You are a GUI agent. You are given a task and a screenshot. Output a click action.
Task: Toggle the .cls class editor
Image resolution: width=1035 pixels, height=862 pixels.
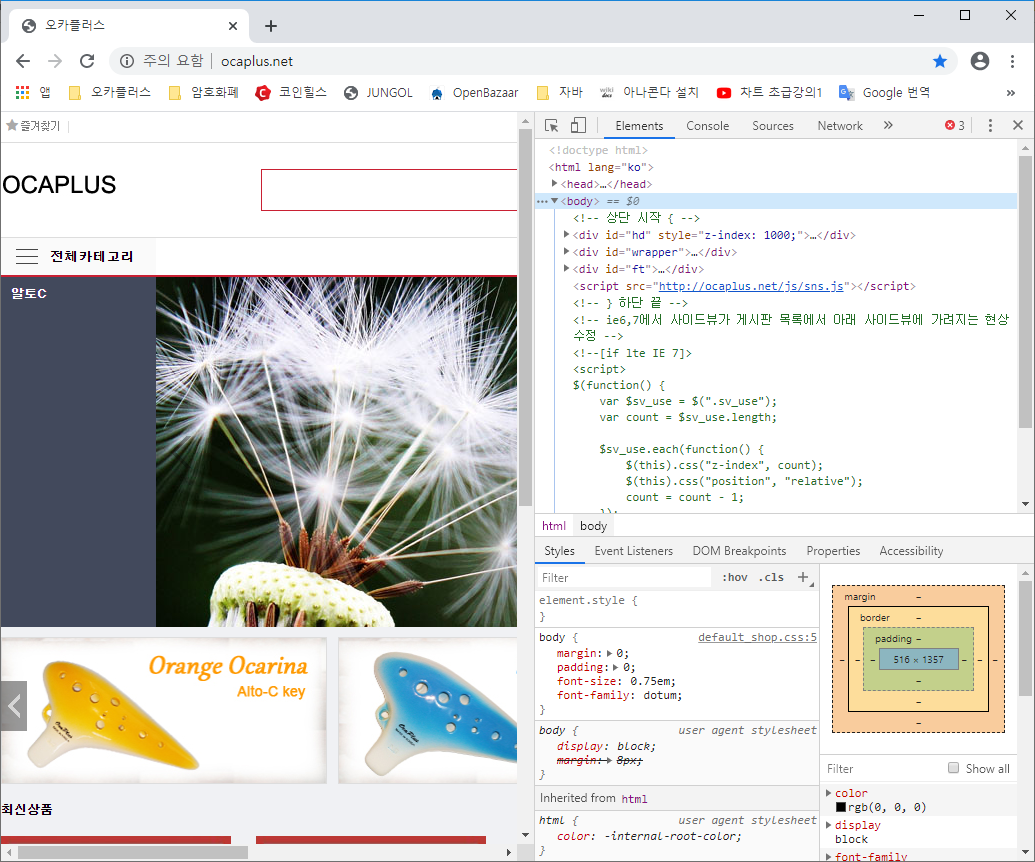[771, 578]
